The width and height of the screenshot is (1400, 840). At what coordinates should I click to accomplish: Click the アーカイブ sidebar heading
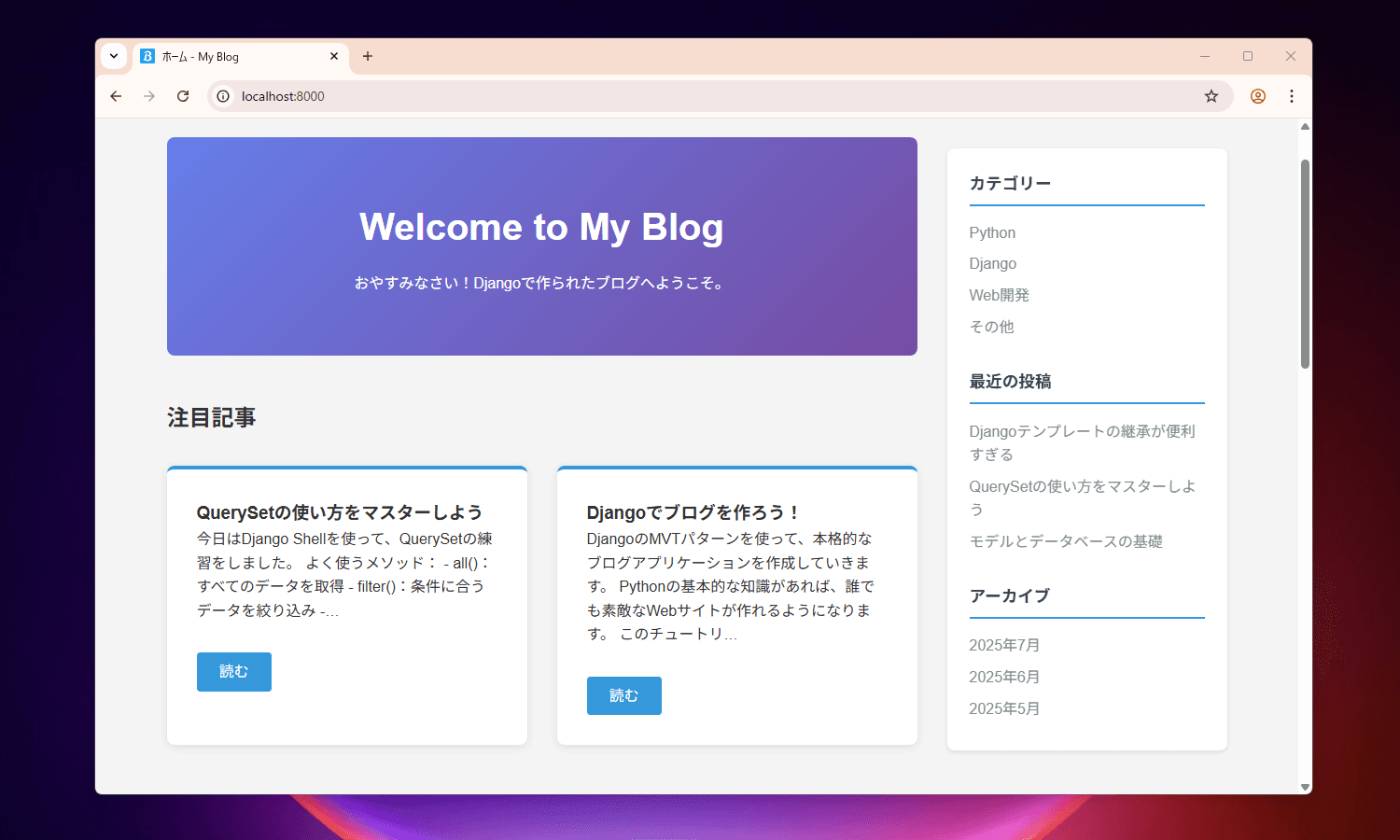(x=1010, y=595)
